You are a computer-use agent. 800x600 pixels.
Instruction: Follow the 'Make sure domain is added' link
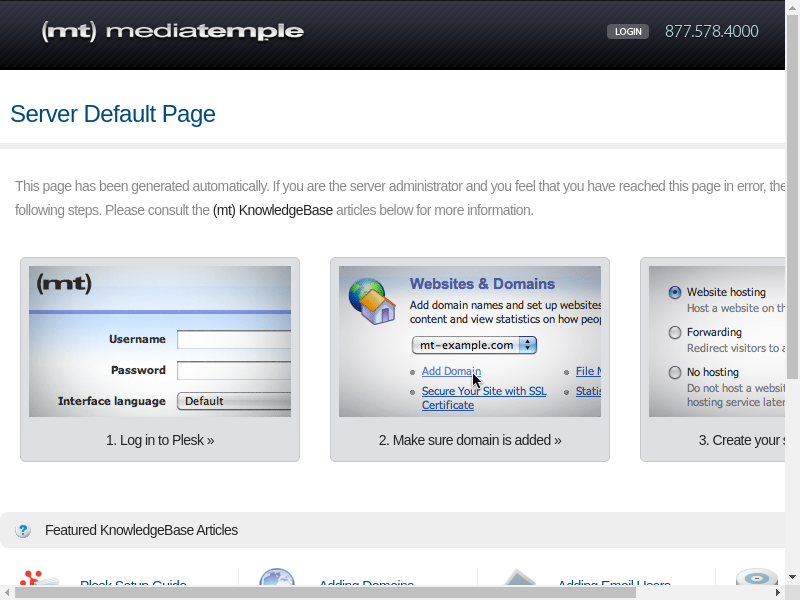470,440
